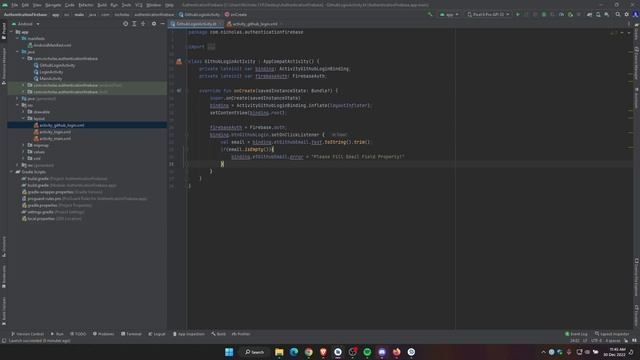Image resolution: width=640 pixels, height=360 pixels.
Task: Click Expand All in Project panel toolbar
Action: click(134, 24)
